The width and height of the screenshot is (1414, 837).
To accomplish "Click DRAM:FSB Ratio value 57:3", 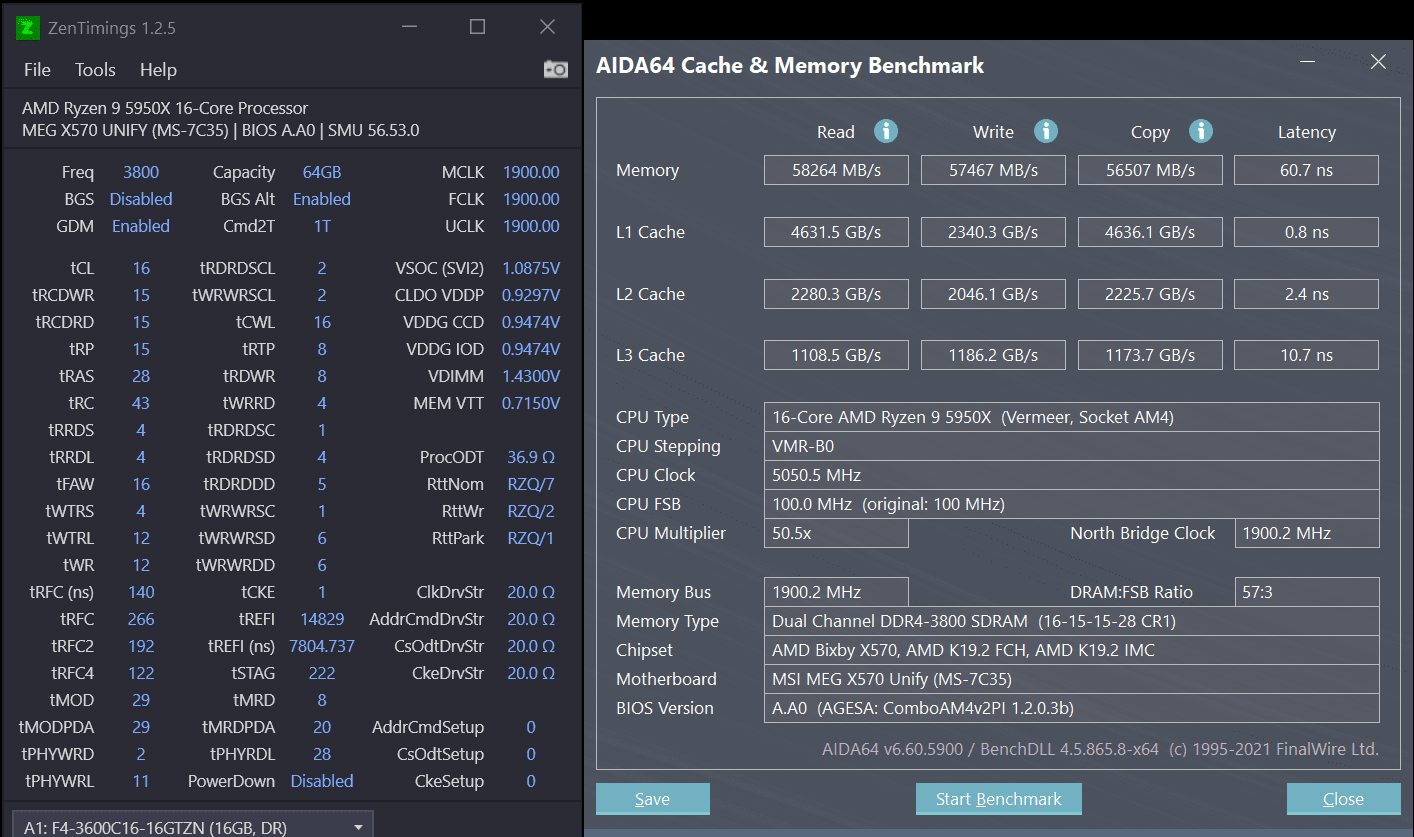I will coord(1306,592).
